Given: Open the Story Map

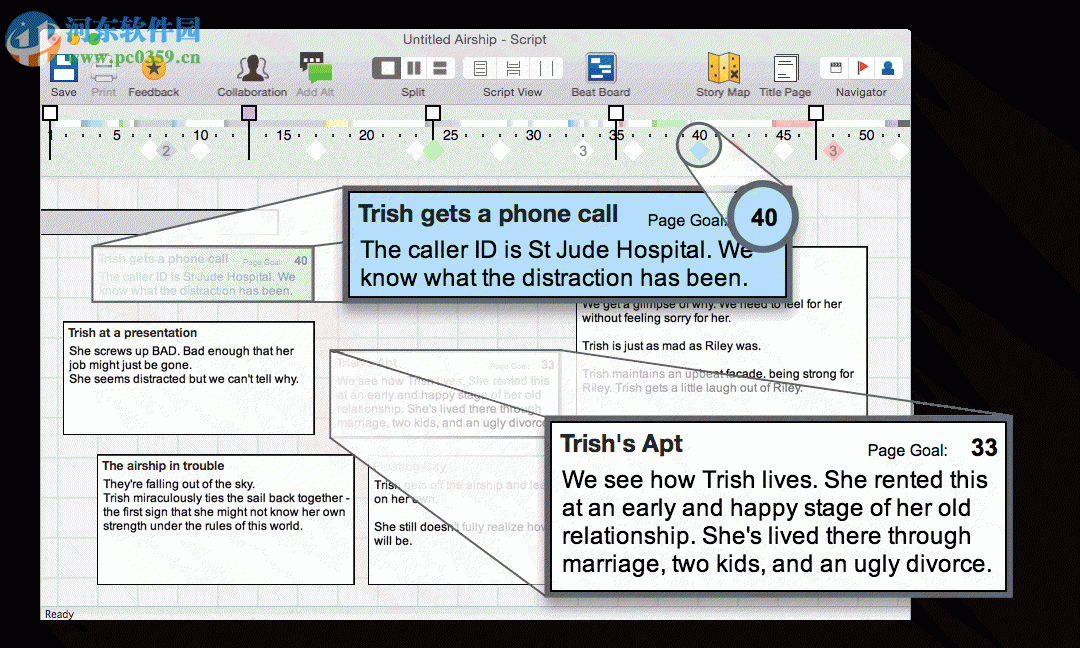Looking at the screenshot, I should [723, 69].
